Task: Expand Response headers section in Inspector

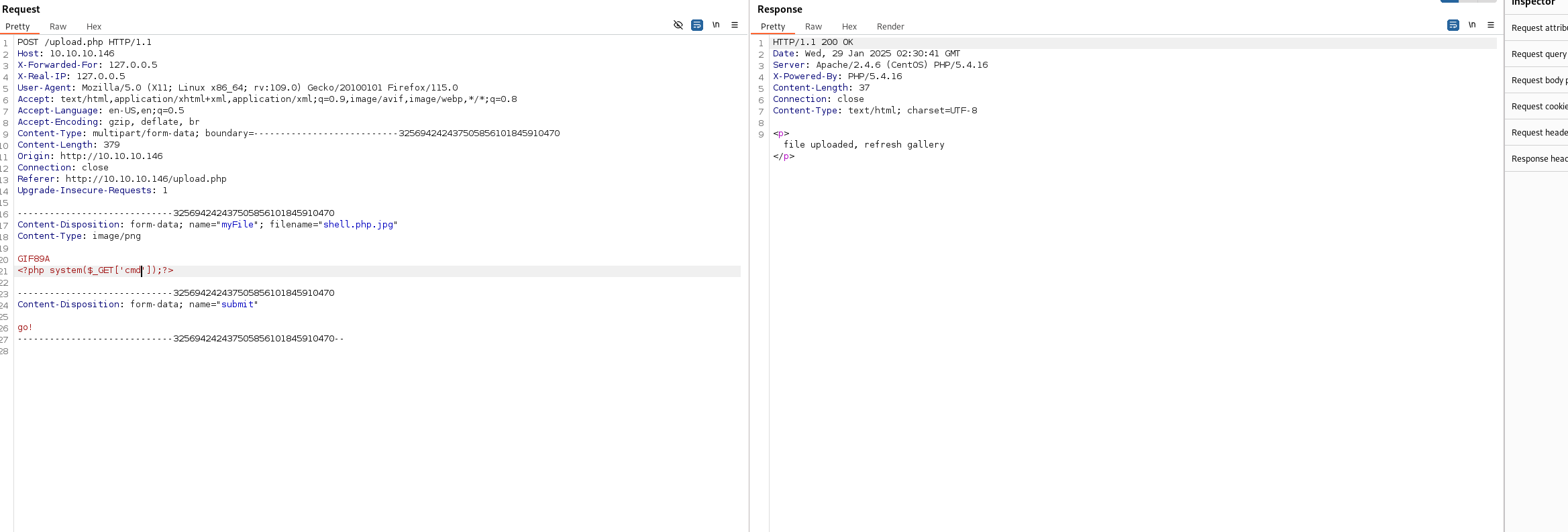Action: click(1537, 158)
